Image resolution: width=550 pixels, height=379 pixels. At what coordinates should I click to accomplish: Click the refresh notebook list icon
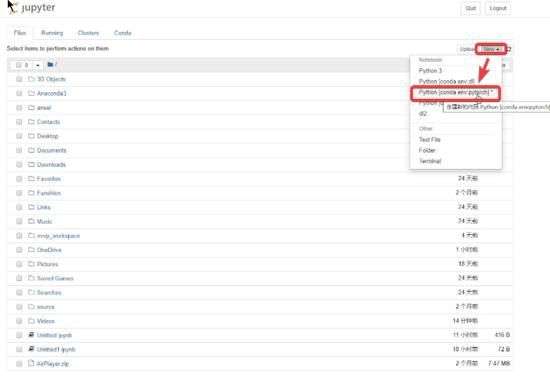pos(509,49)
